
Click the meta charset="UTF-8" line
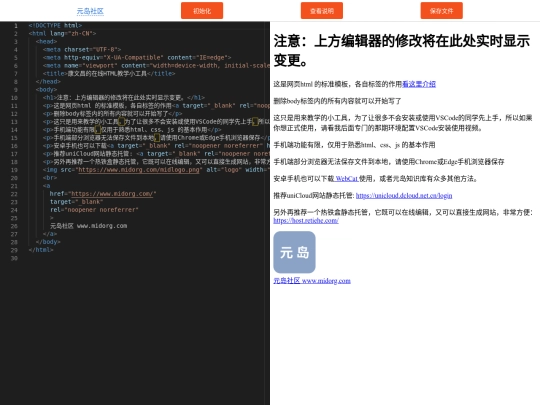pyautogui.click(x=82, y=50)
